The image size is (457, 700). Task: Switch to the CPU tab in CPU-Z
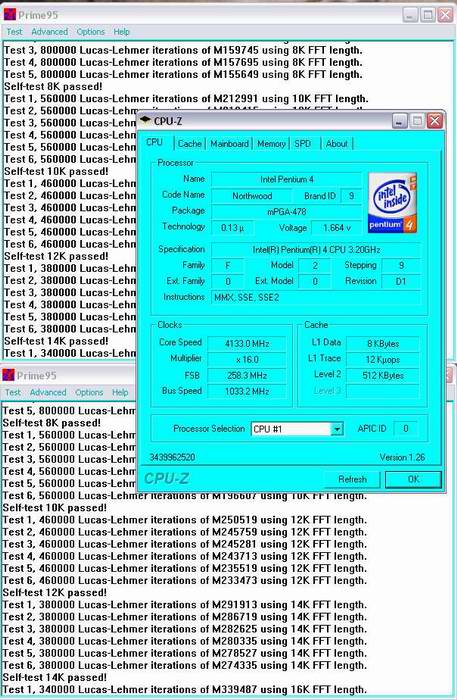point(154,142)
